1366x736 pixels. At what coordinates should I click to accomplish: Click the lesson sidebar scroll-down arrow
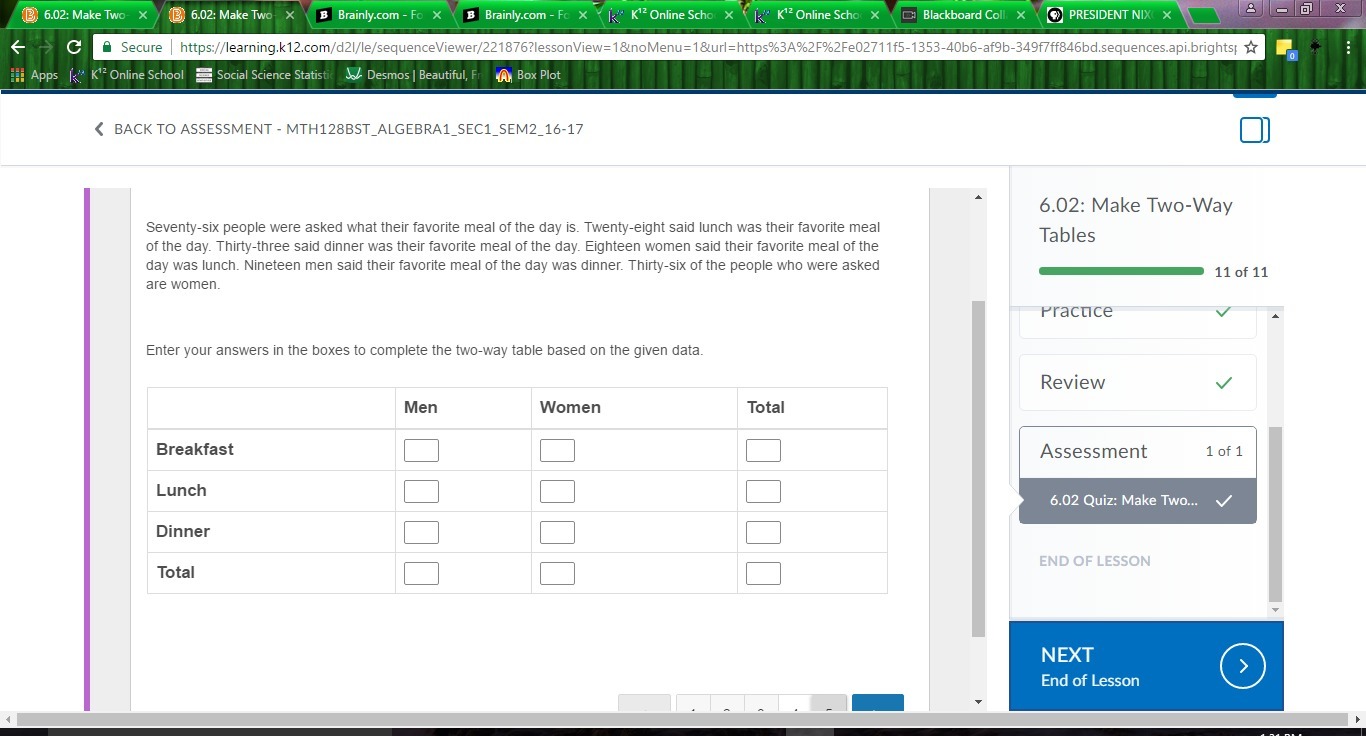point(1275,609)
